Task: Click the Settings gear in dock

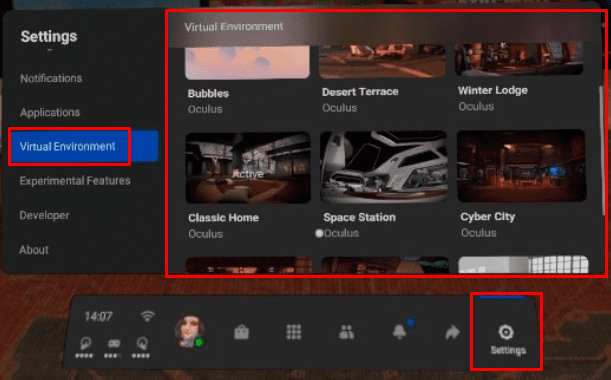Action: pos(506,332)
